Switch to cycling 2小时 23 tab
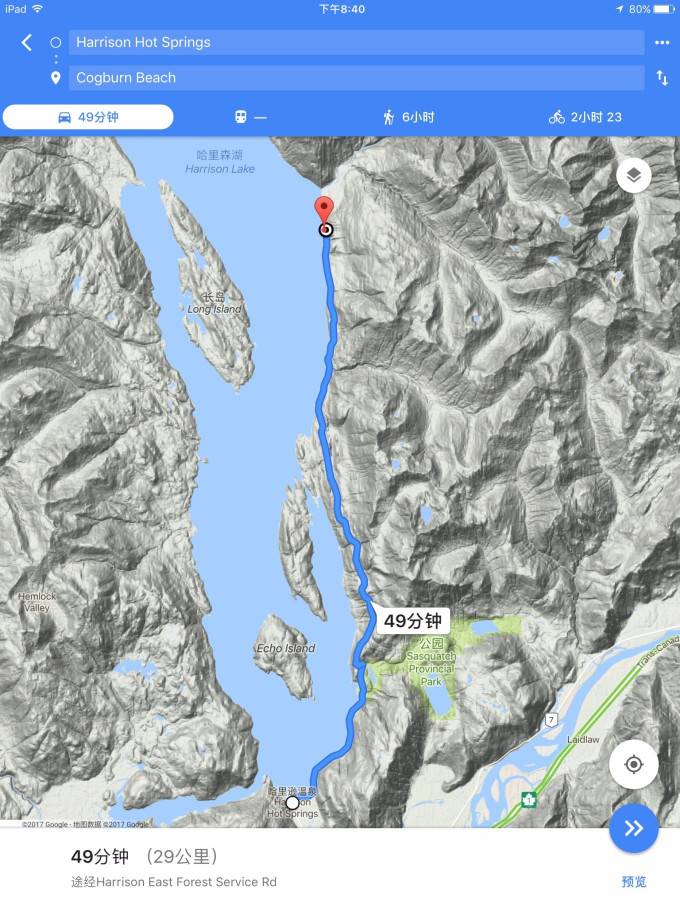Screen dimensions: 680x907 (585, 117)
